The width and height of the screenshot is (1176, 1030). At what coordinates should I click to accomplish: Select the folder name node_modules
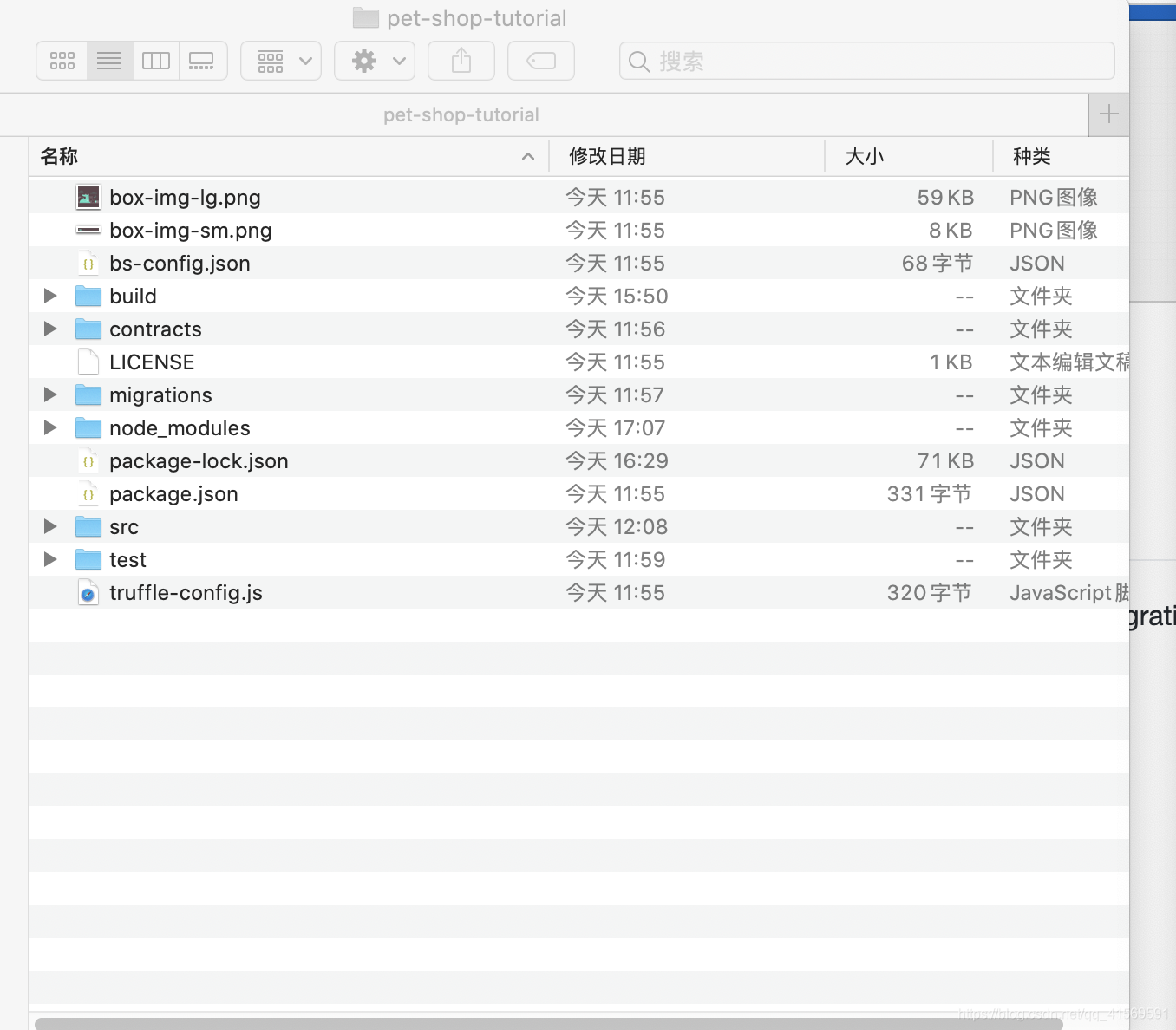tap(180, 428)
